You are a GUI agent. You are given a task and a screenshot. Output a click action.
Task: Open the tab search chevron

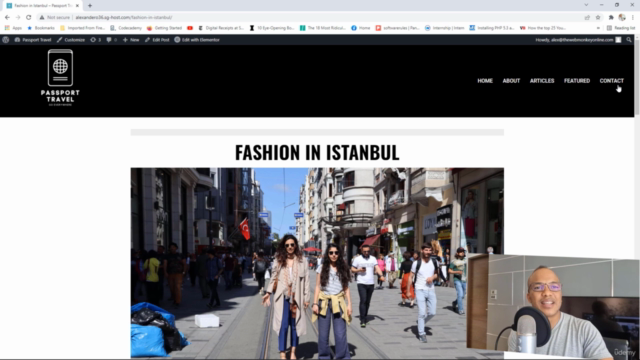tap(586, 5)
